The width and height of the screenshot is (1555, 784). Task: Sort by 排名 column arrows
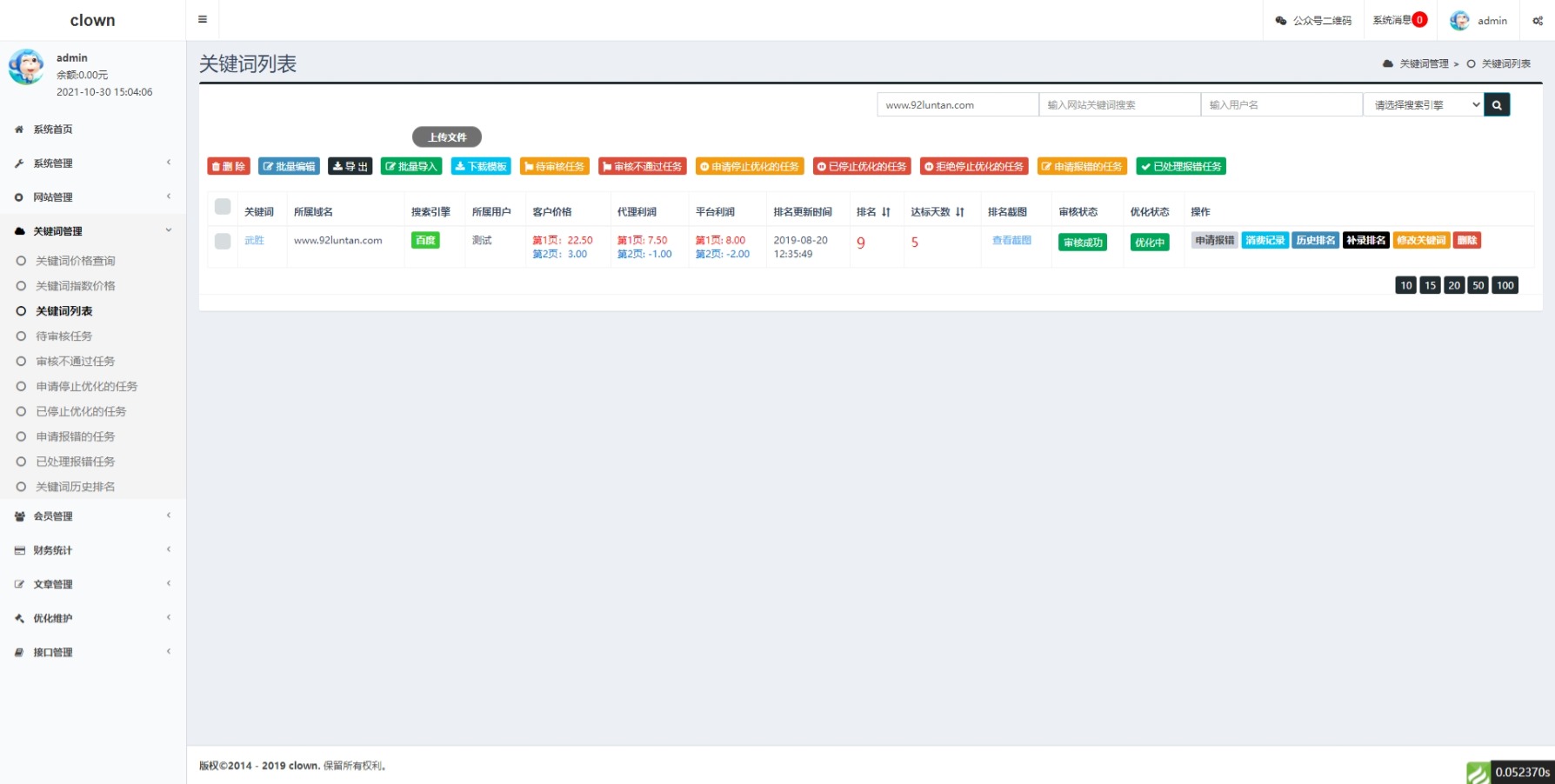click(885, 212)
